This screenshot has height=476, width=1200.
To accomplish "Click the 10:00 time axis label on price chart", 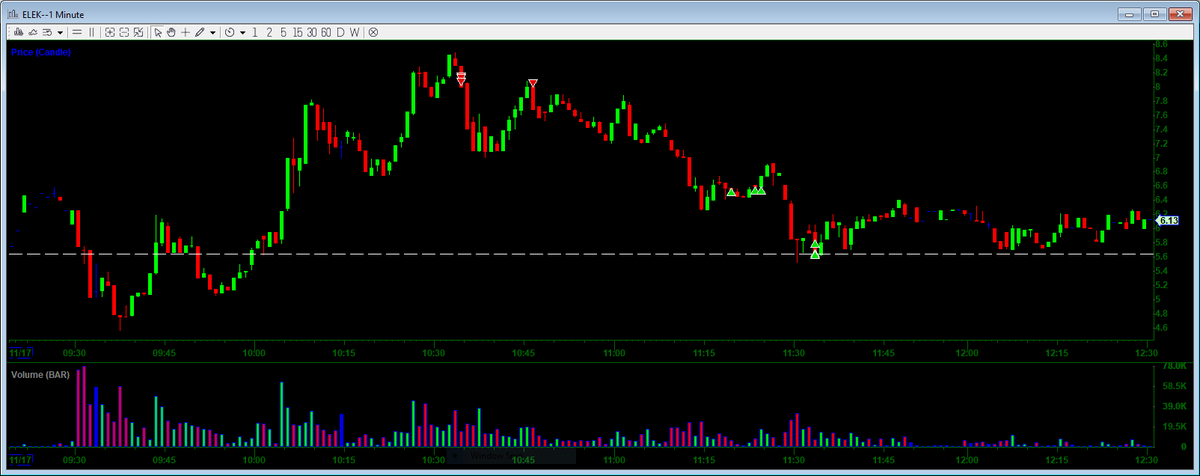I will (254, 353).
